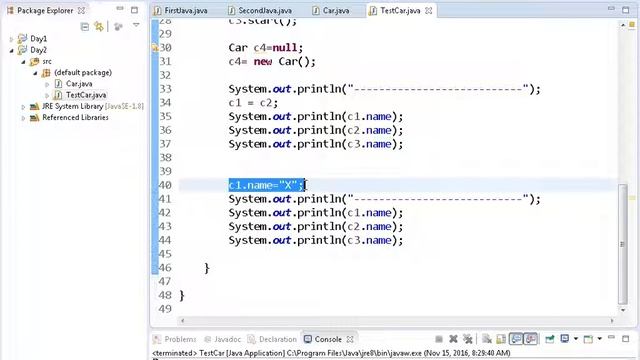Click the editor scroll up arrow

pyautogui.click(x=622, y=25)
